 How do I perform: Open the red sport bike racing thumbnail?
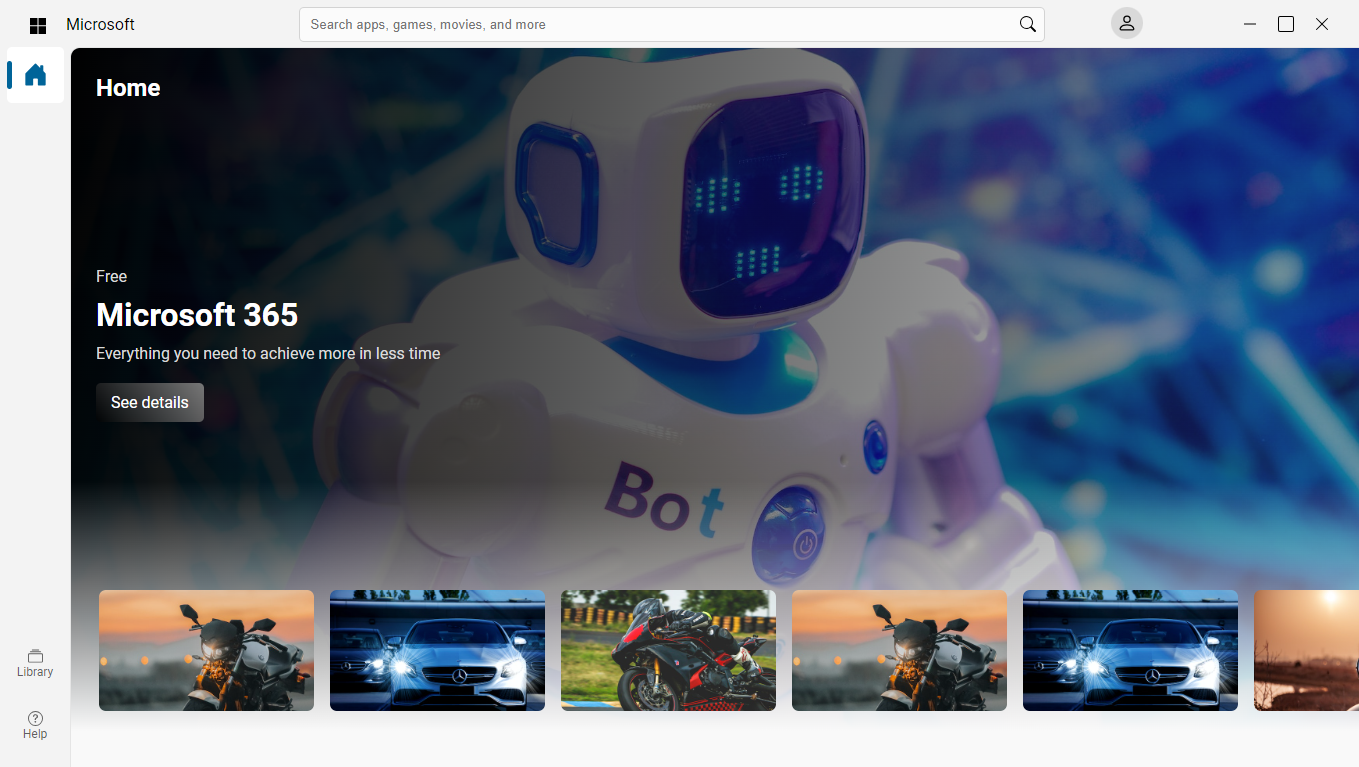668,650
